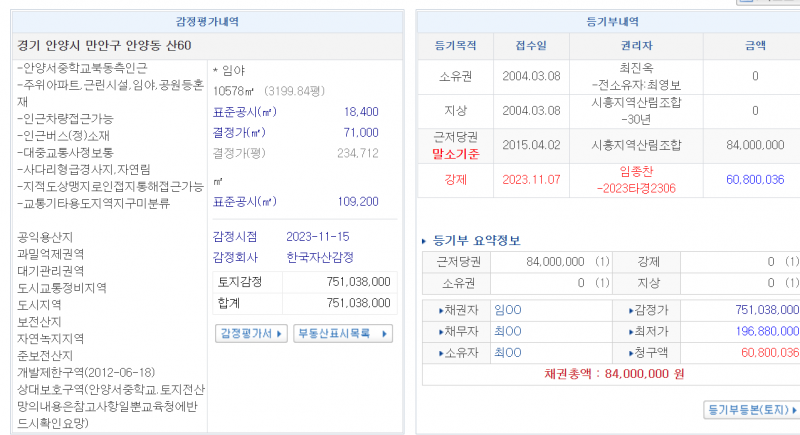Select the 감정평가내역 panel header
This screenshot has width=800, height=435.
pos(205,21)
